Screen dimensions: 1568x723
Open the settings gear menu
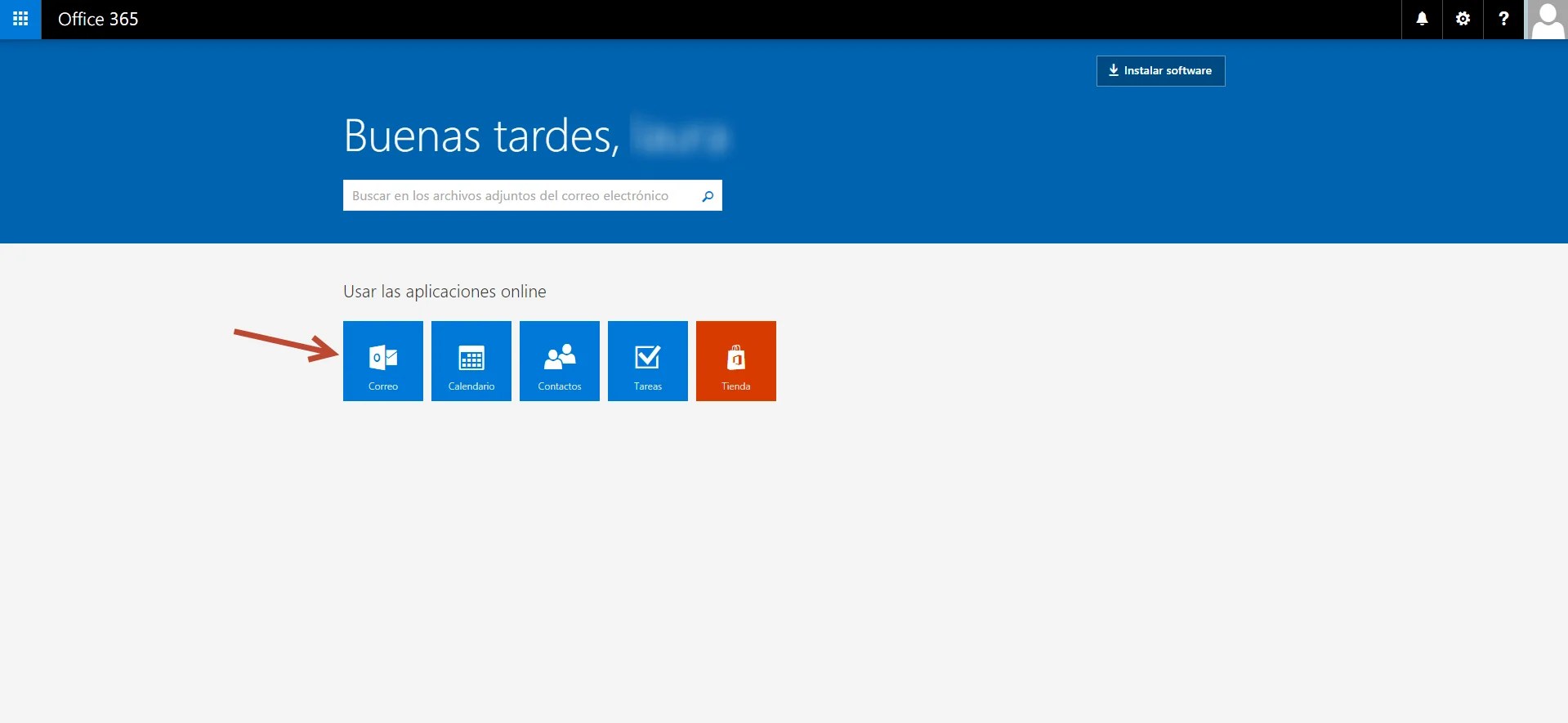(1463, 19)
